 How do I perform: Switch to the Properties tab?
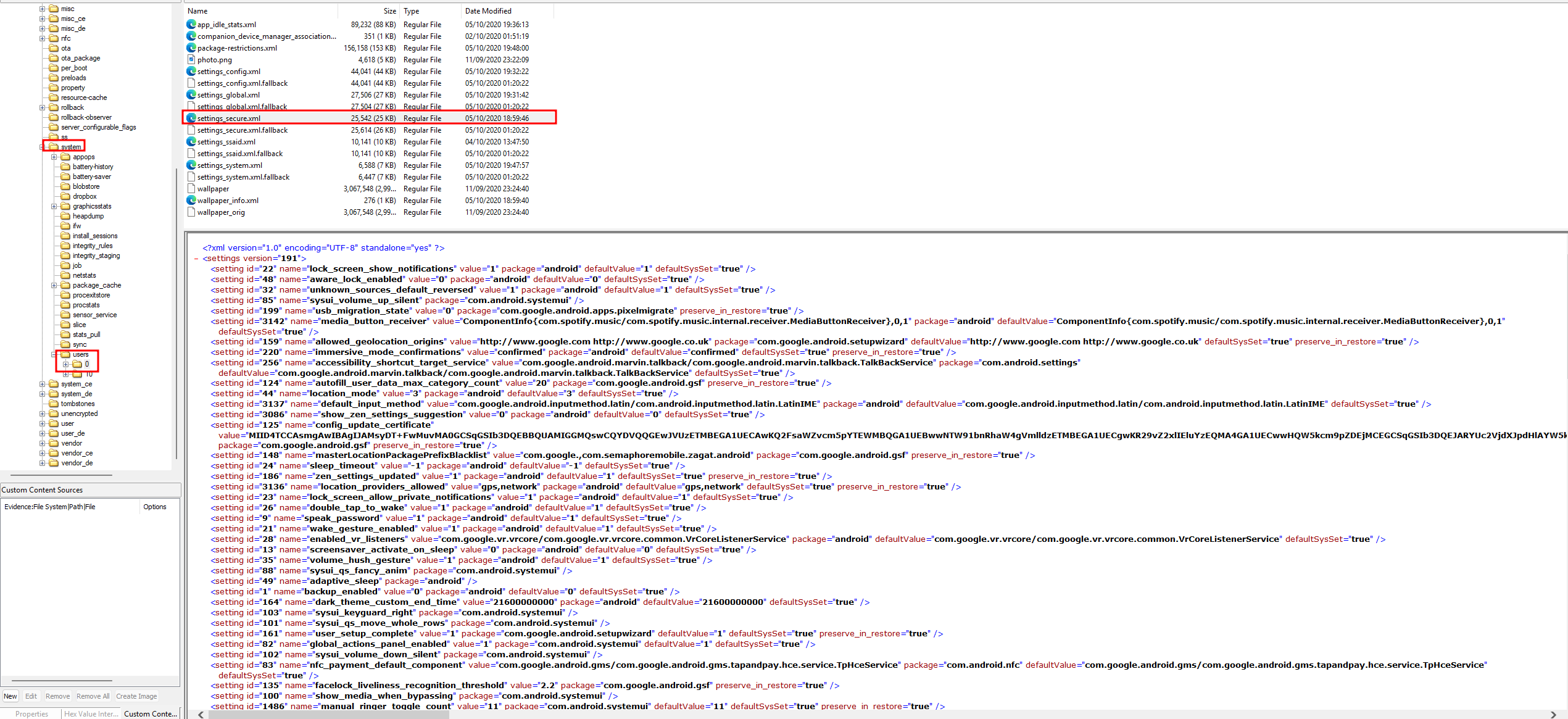[31, 713]
